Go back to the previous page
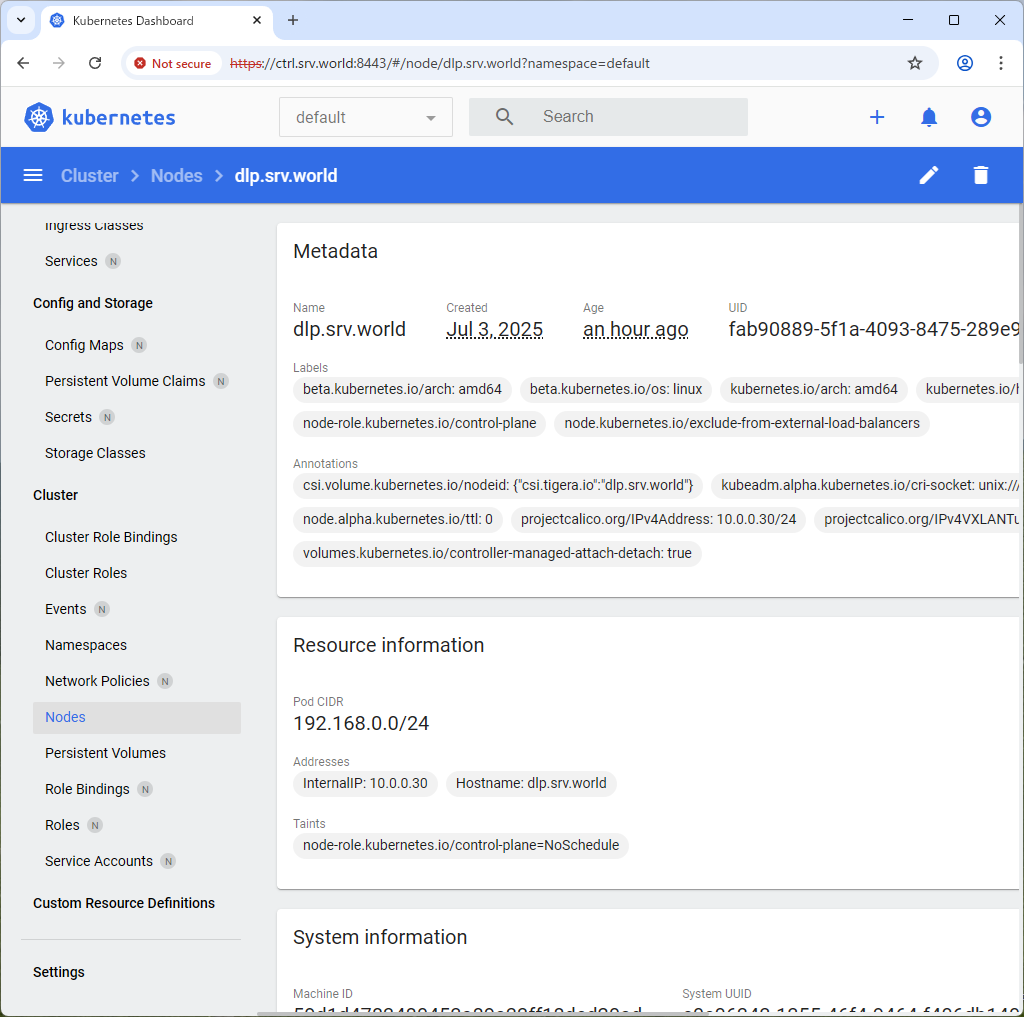Screen dimensions: 1024x1017 tap(24, 63)
